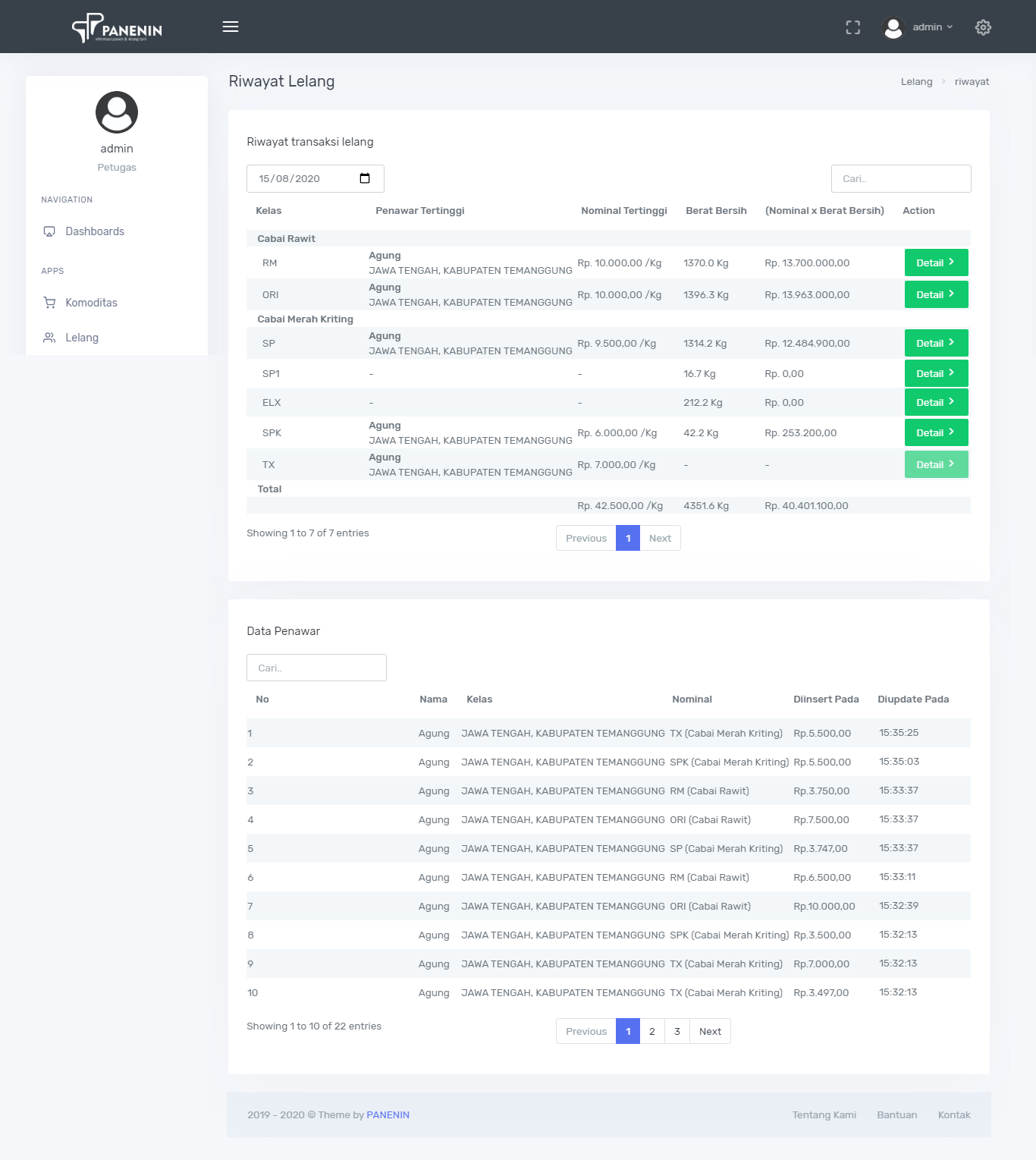Sort by the Nominal Tertinggi column
The image size is (1036, 1160).
[624, 211]
